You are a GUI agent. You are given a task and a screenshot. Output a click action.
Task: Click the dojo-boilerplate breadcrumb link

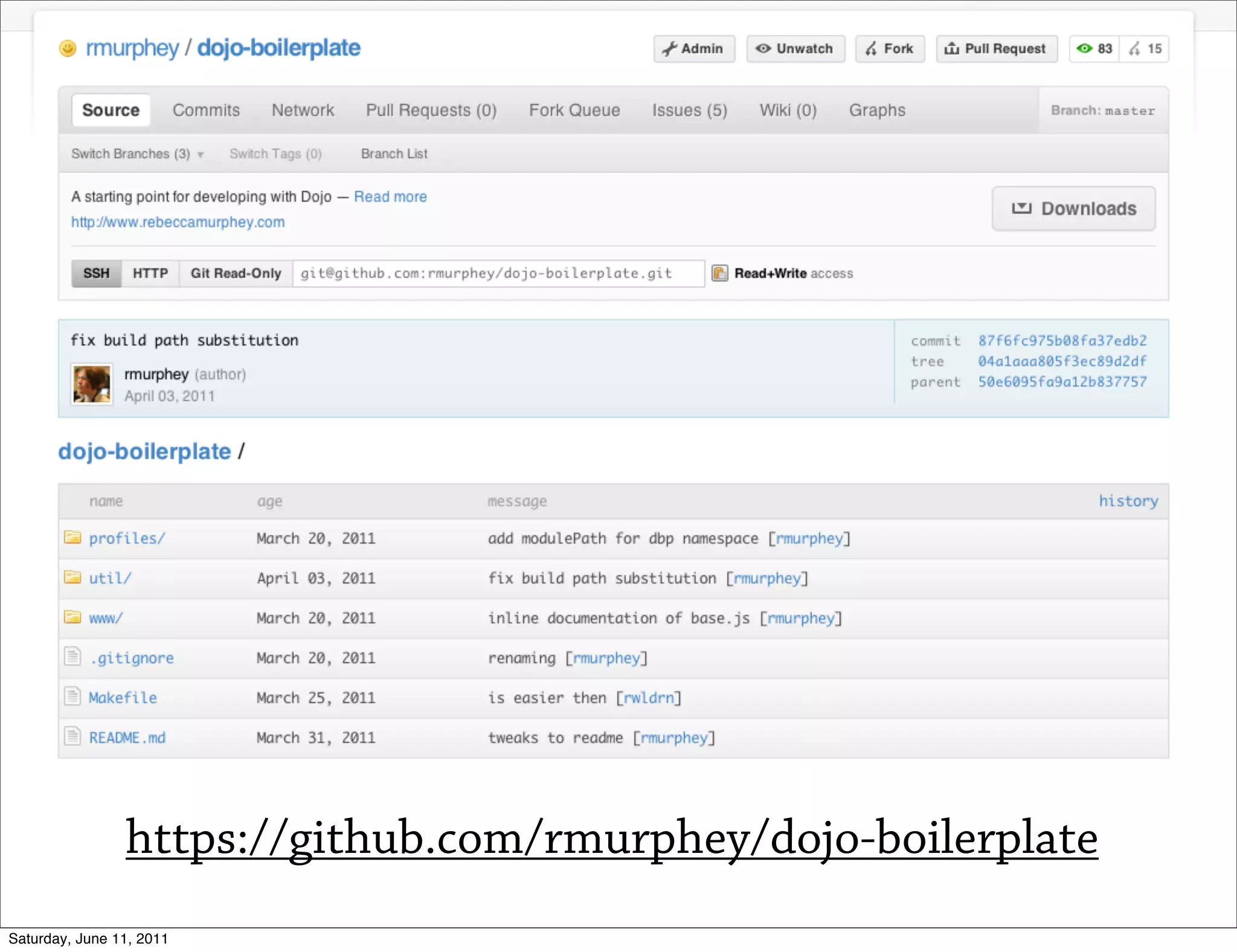click(x=144, y=452)
